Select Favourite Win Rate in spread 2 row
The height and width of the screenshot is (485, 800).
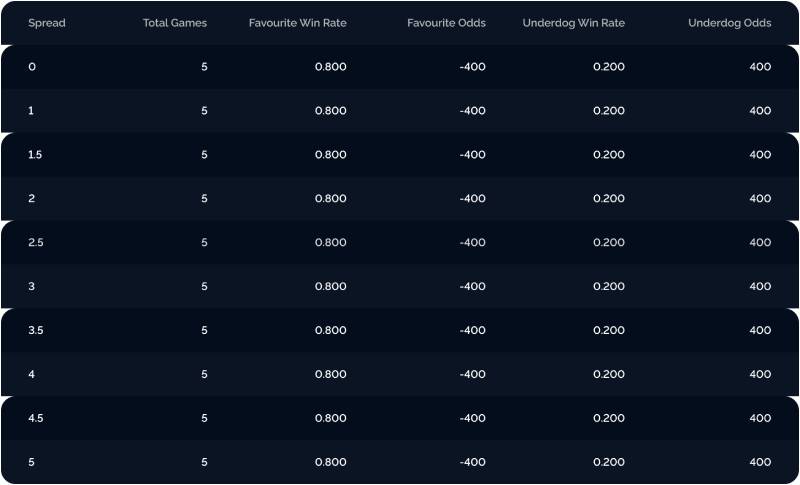click(x=330, y=199)
